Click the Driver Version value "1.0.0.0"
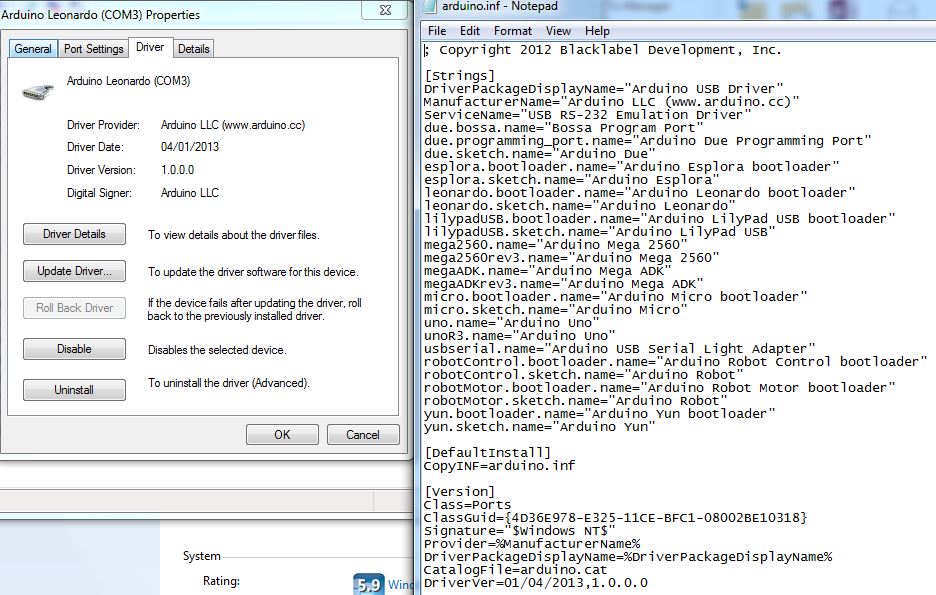 (x=177, y=169)
